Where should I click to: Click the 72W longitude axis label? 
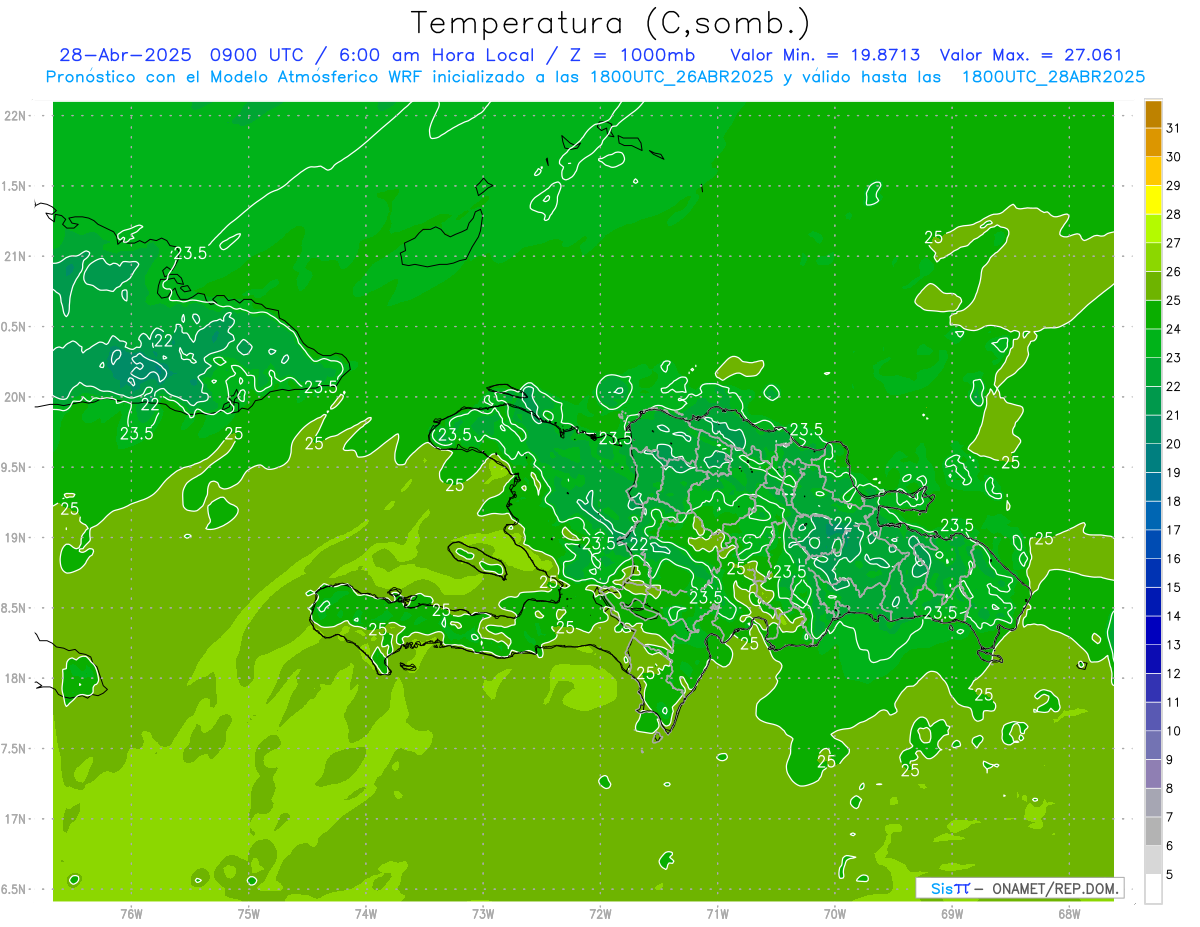[600, 913]
